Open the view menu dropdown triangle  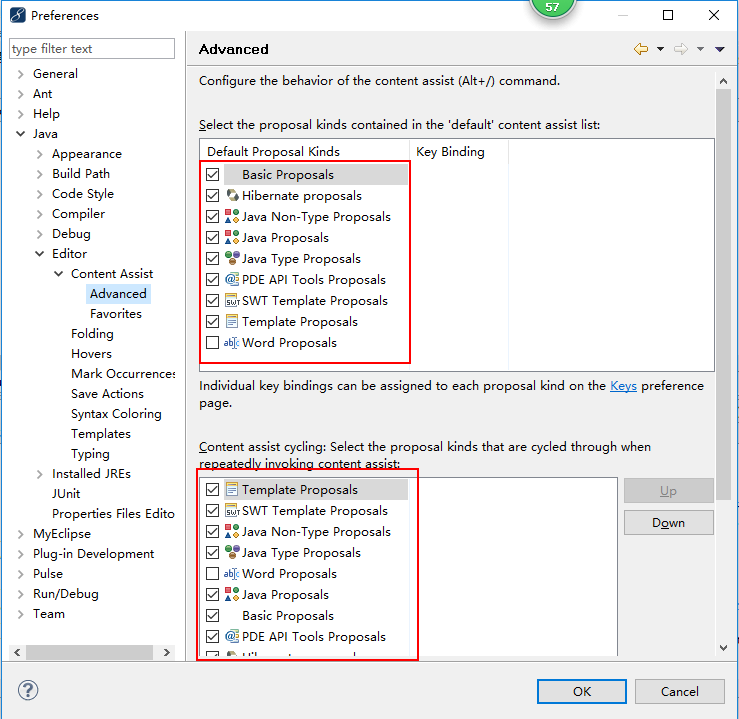pyautogui.click(x=720, y=49)
